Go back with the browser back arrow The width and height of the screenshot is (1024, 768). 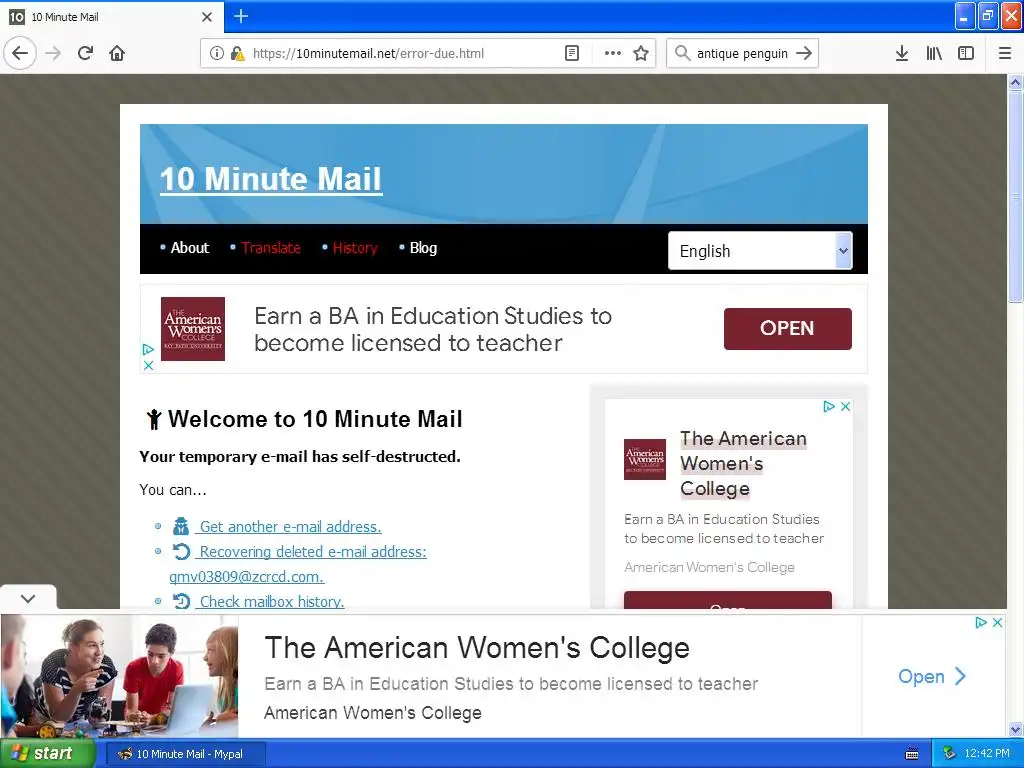point(20,53)
